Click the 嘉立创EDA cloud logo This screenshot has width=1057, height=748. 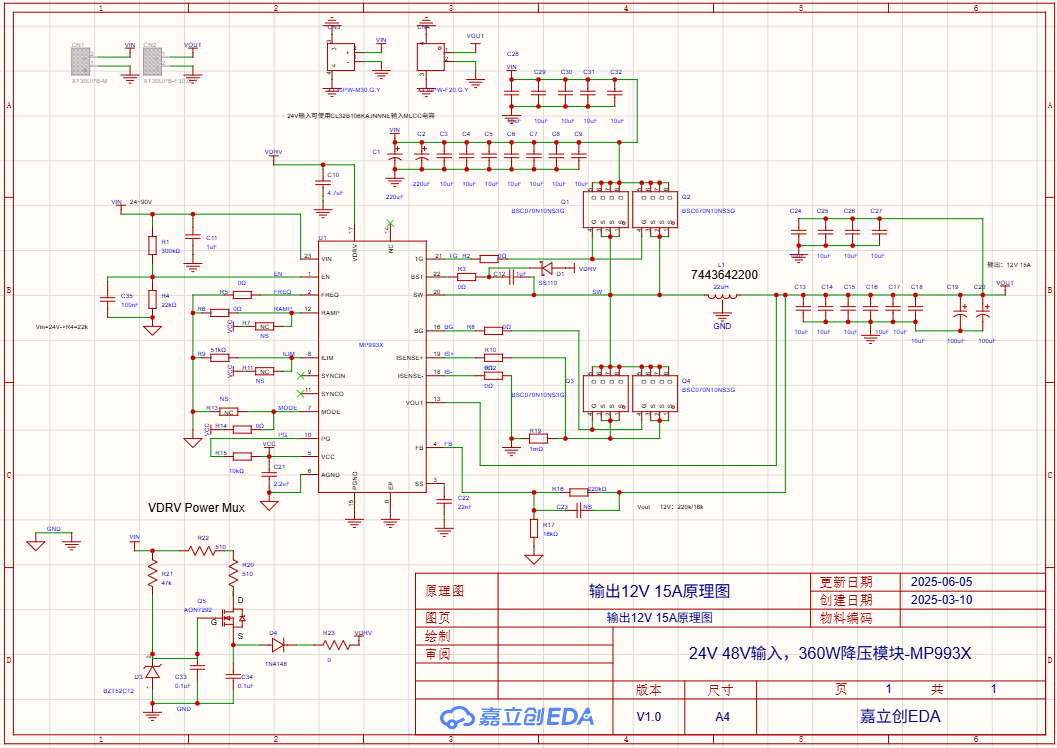coord(516,717)
